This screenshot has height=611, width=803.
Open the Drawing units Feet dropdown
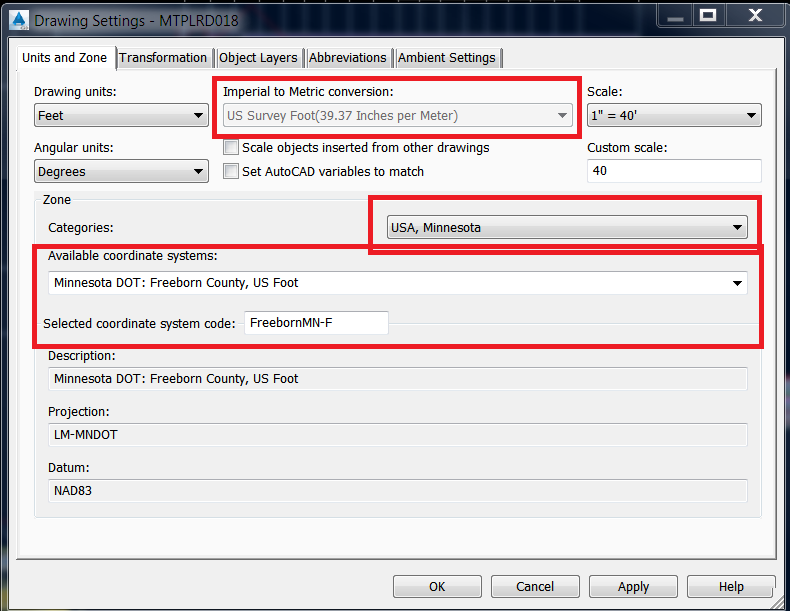[121, 115]
